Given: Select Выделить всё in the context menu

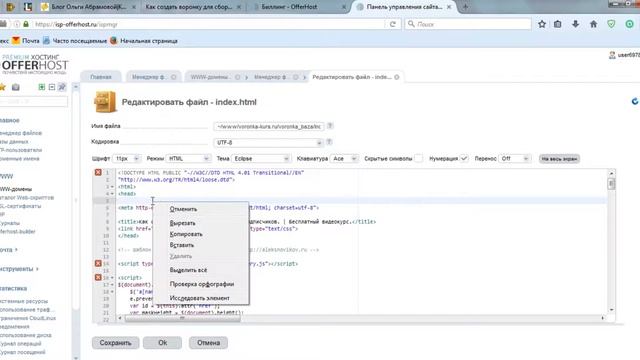Looking at the screenshot, I should (188, 270).
